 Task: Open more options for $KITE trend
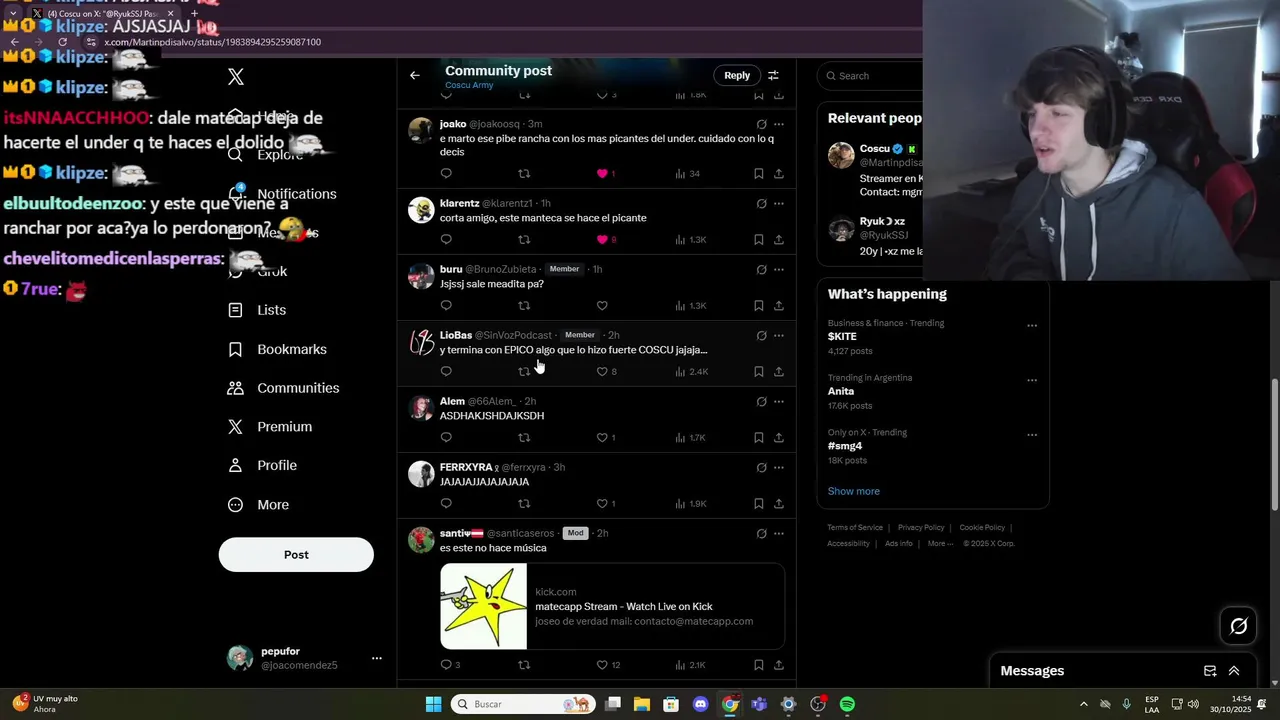(x=1032, y=326)
